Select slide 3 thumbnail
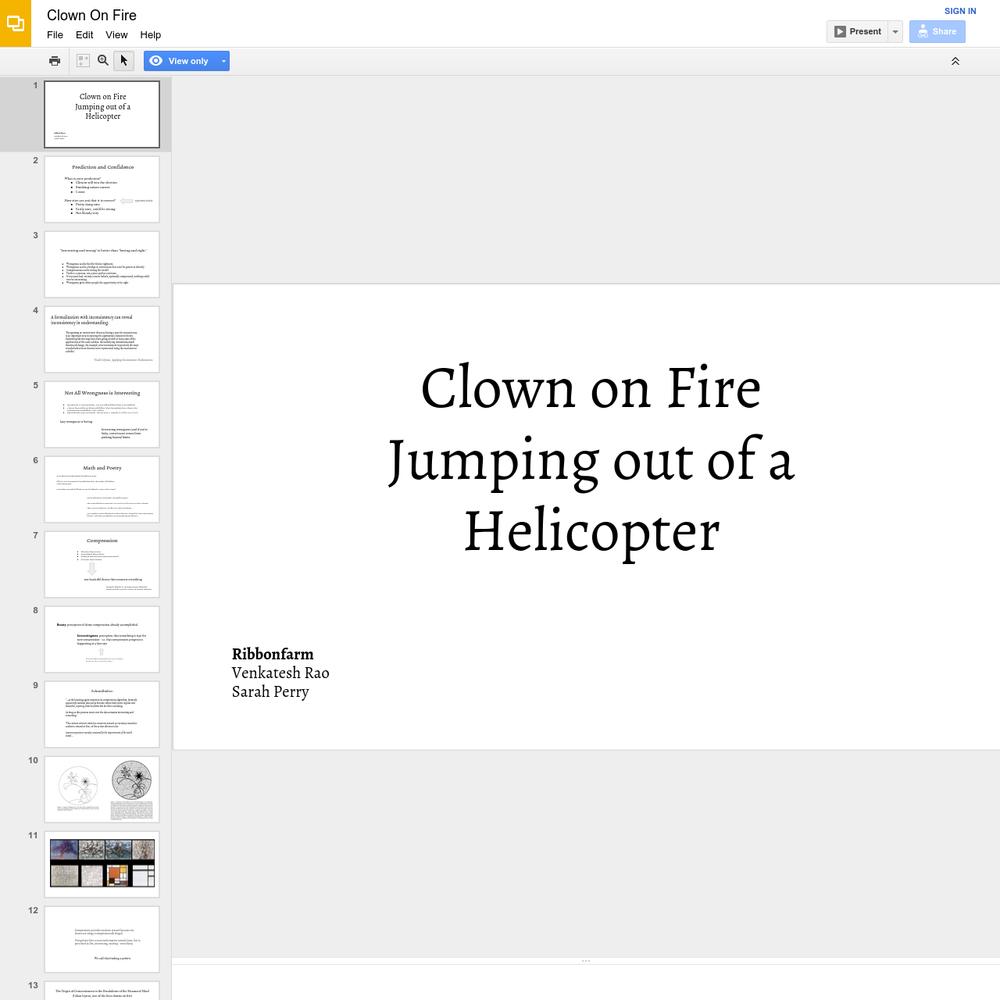This screenshot has width=1000, height=1000. pyautogui.click(x=102, y=264)
